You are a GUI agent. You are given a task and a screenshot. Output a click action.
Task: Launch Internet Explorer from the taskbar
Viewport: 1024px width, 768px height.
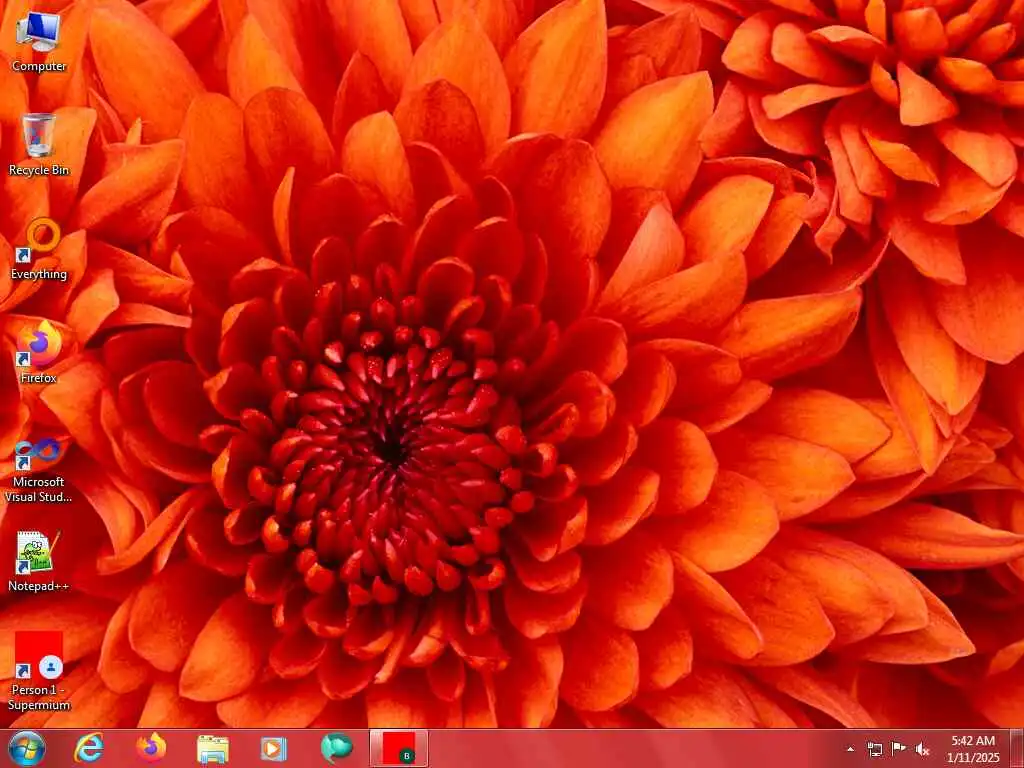pyautogui.click(x=89, y=748)
